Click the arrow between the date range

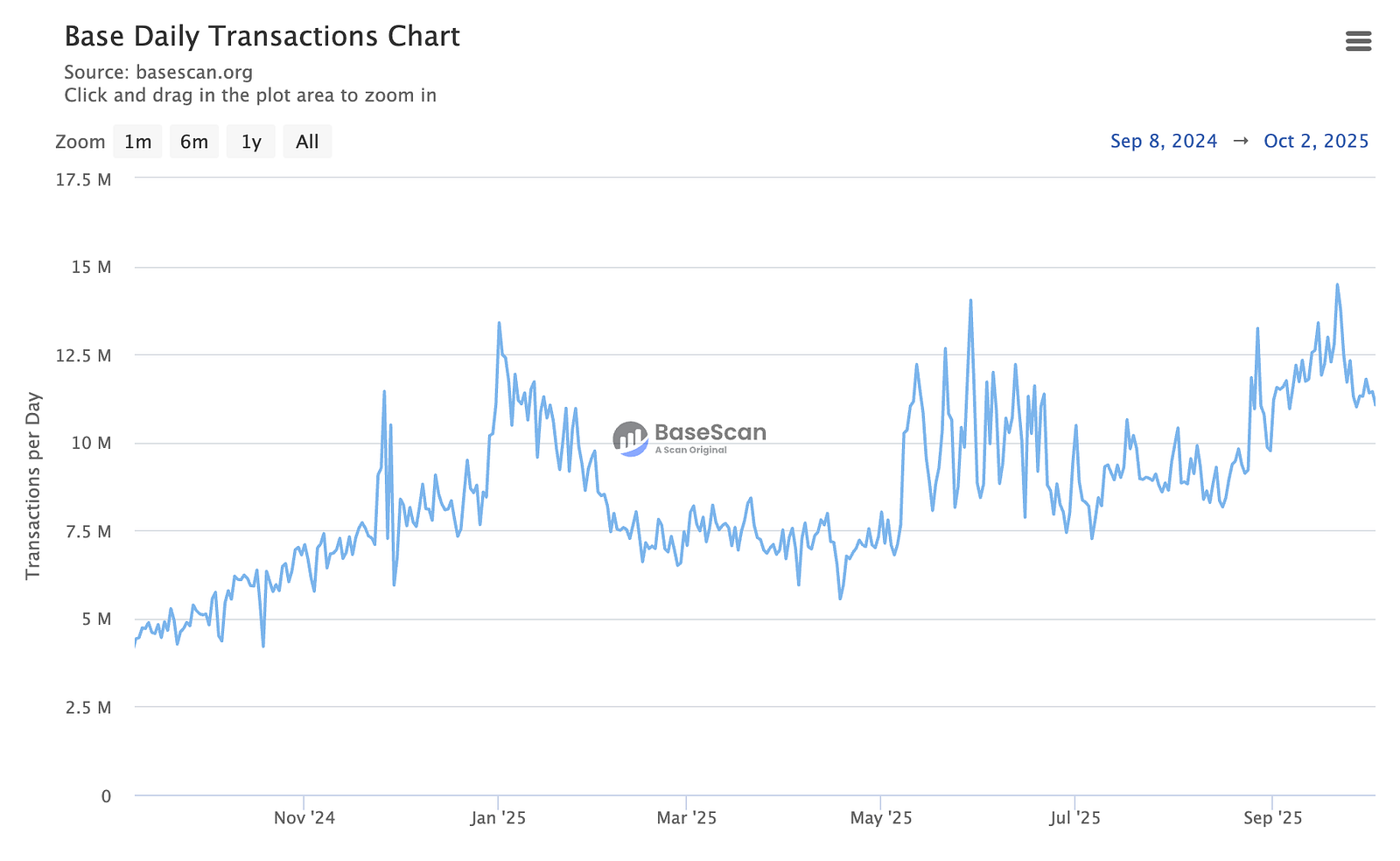(1240, 141)
